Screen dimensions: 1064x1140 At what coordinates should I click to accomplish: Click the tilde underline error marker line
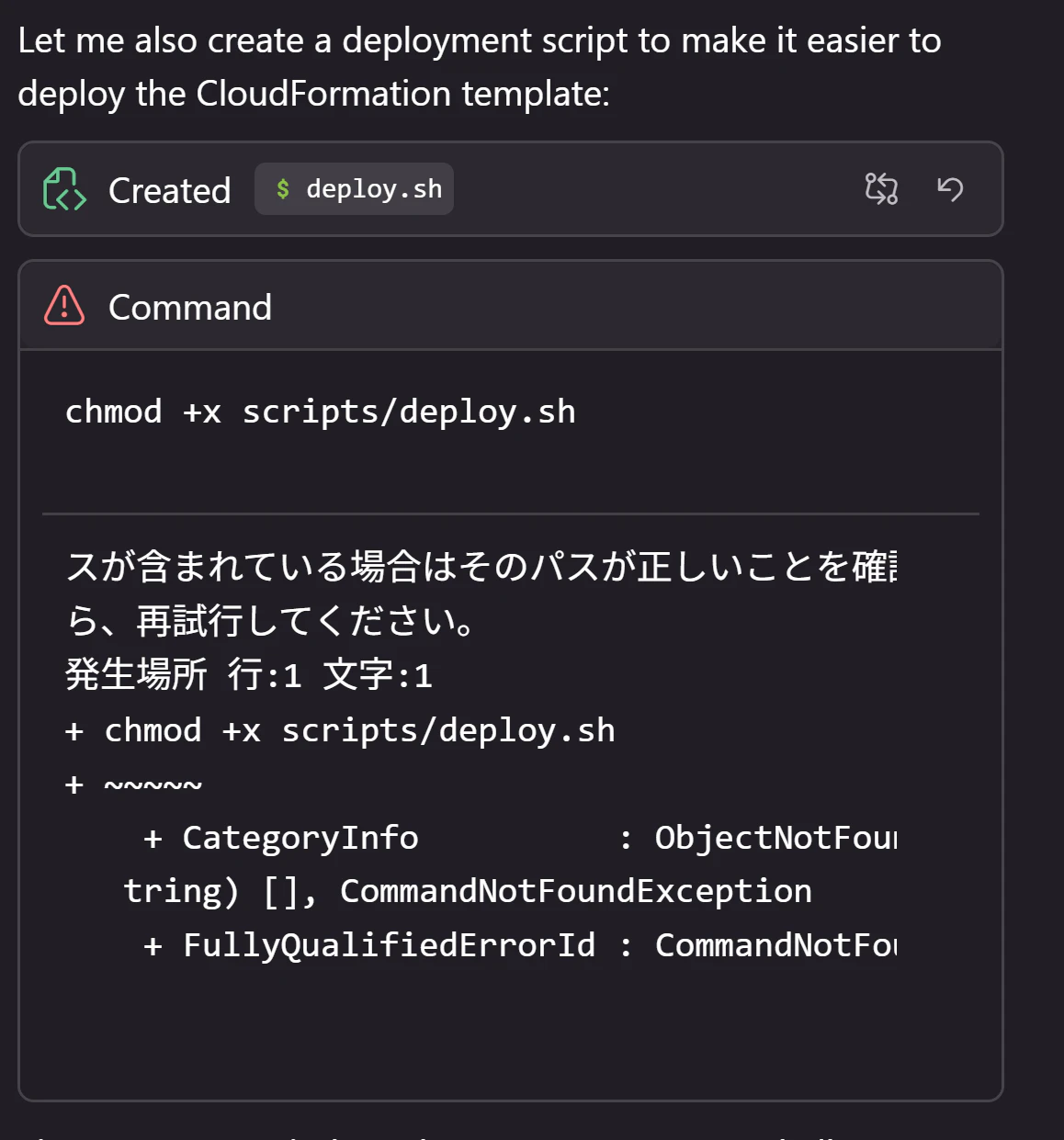(x=133, y=784)
